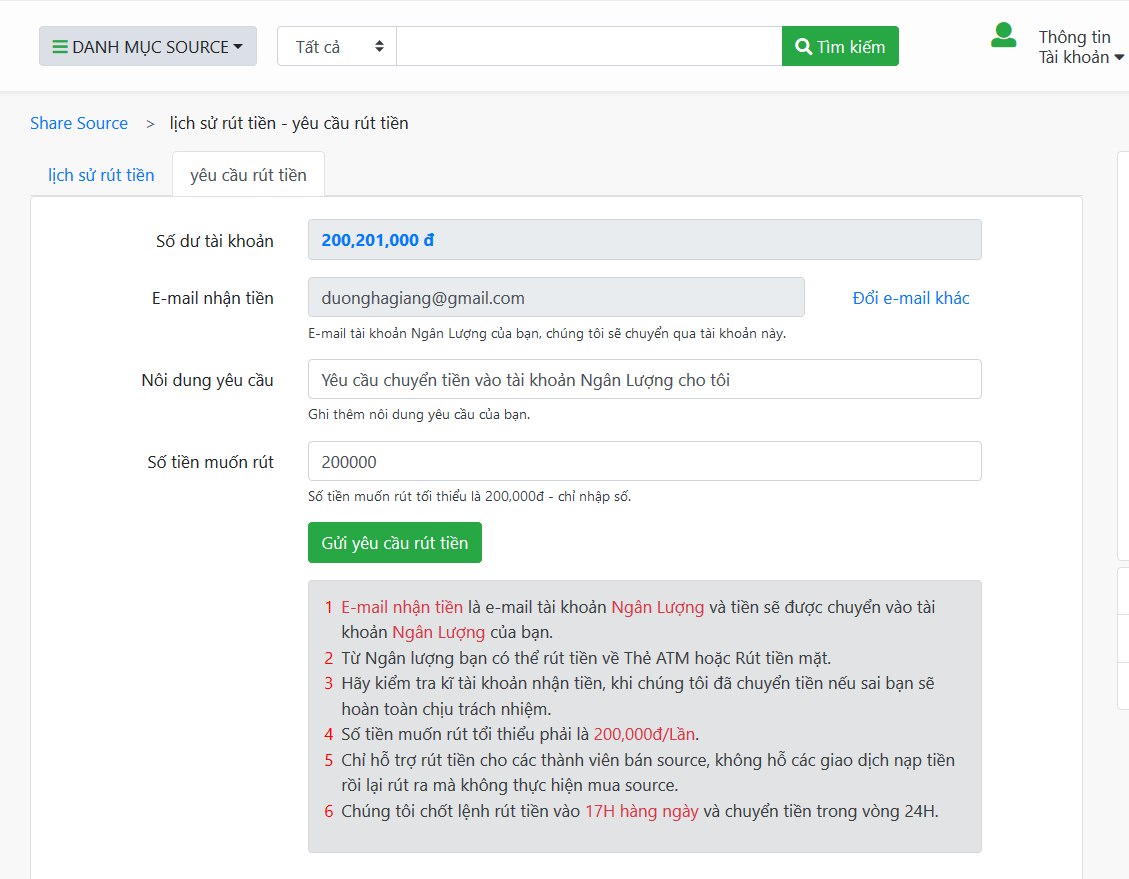Focus the search text box
1129x879 pixels.
point(589,46)
